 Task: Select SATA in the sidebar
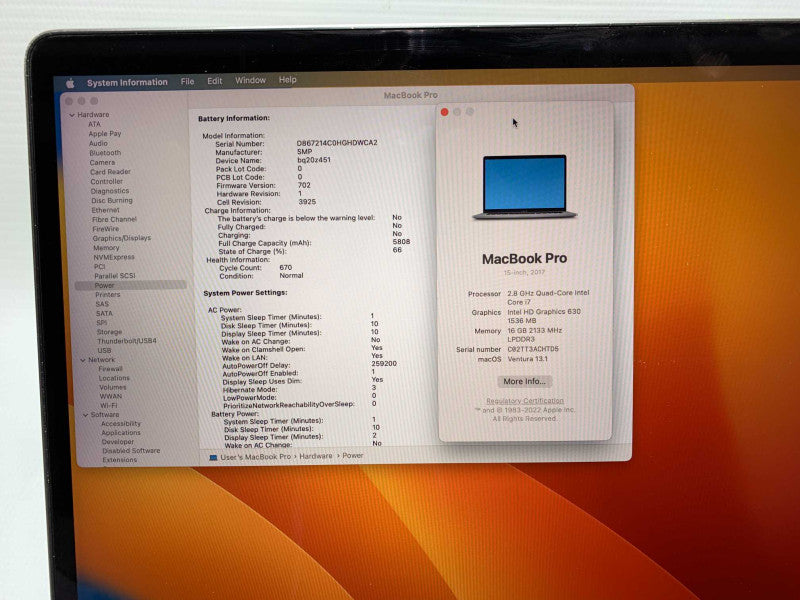pos(104,313)
